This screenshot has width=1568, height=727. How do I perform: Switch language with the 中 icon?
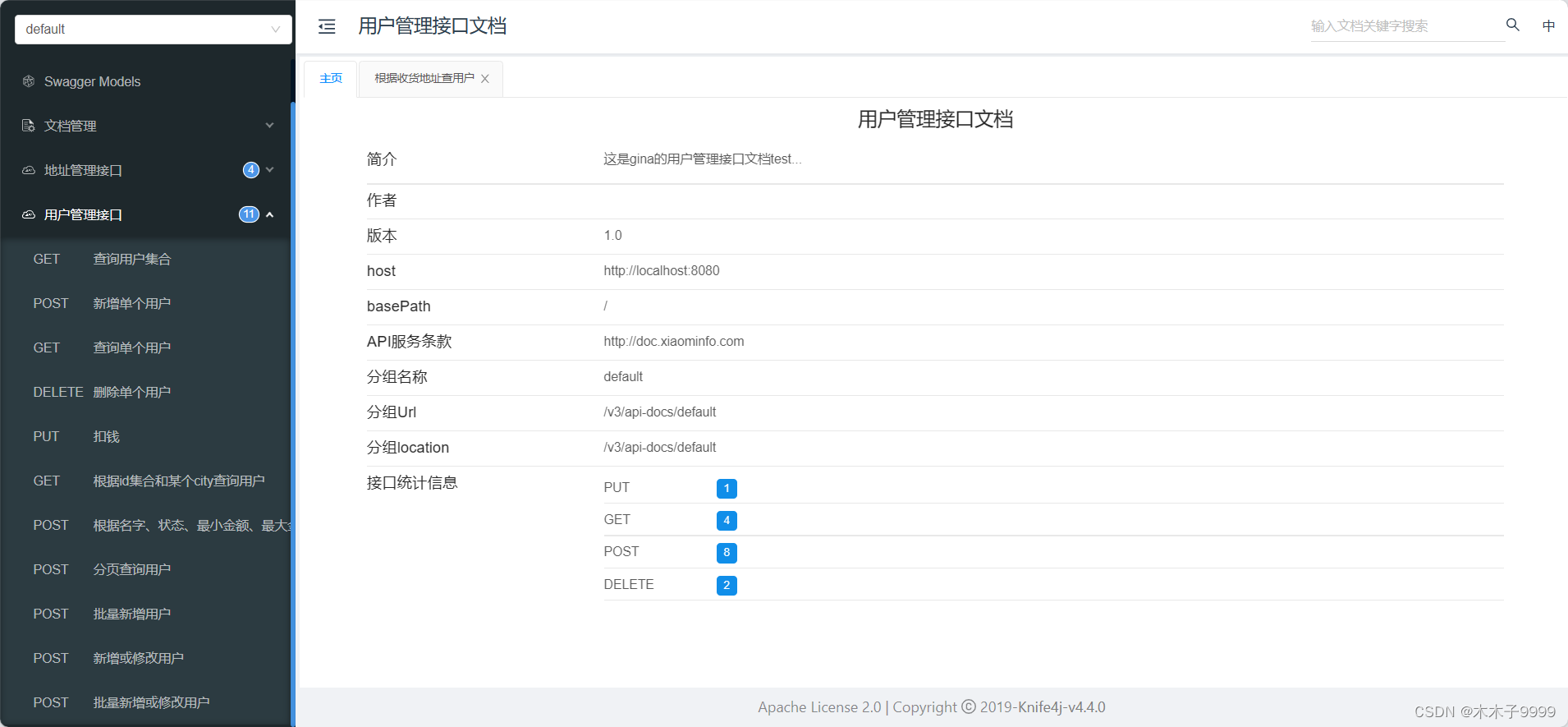(1548, 25)
